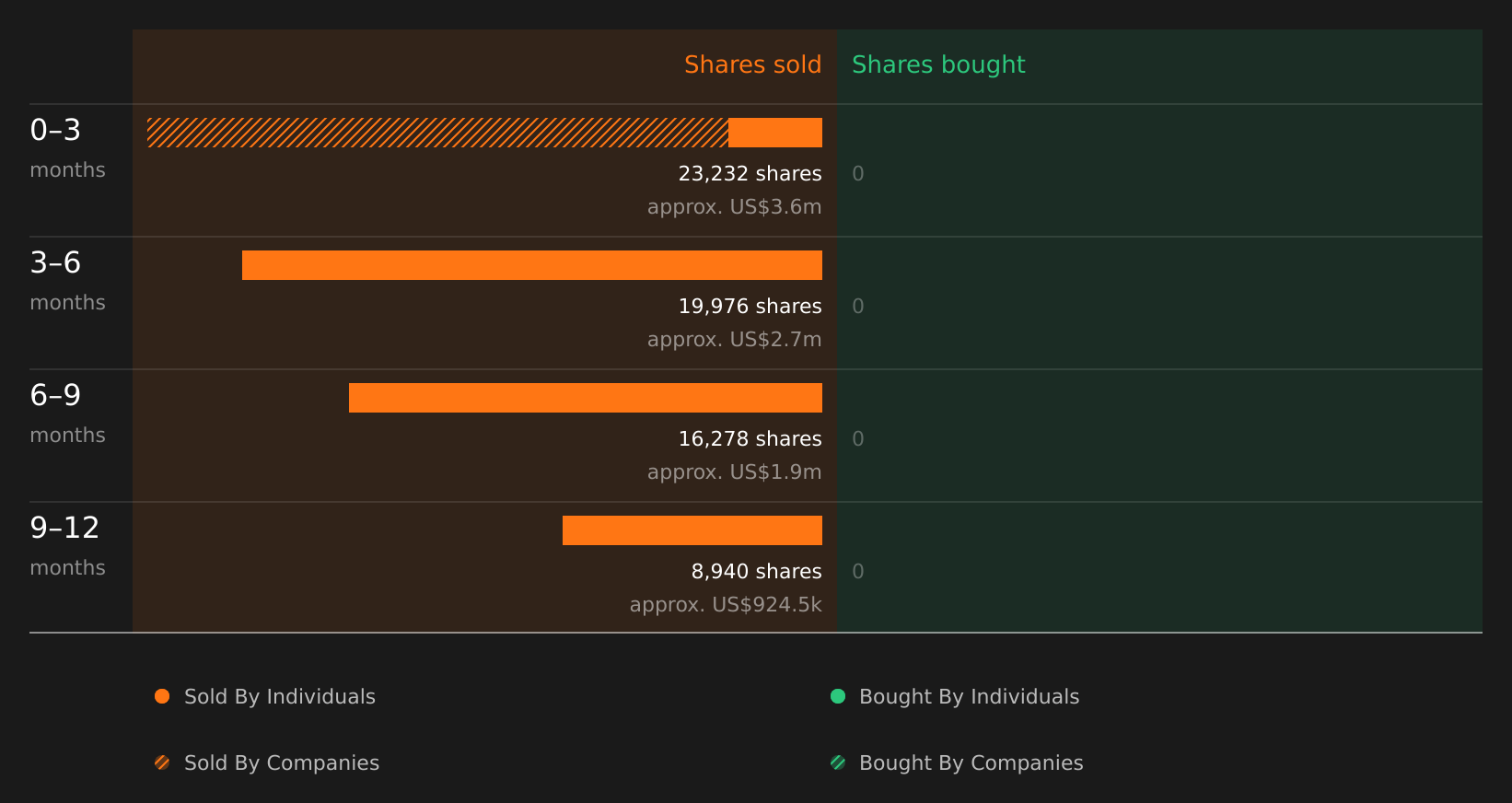Click the 23,232 shares value

tap(750, 174)
